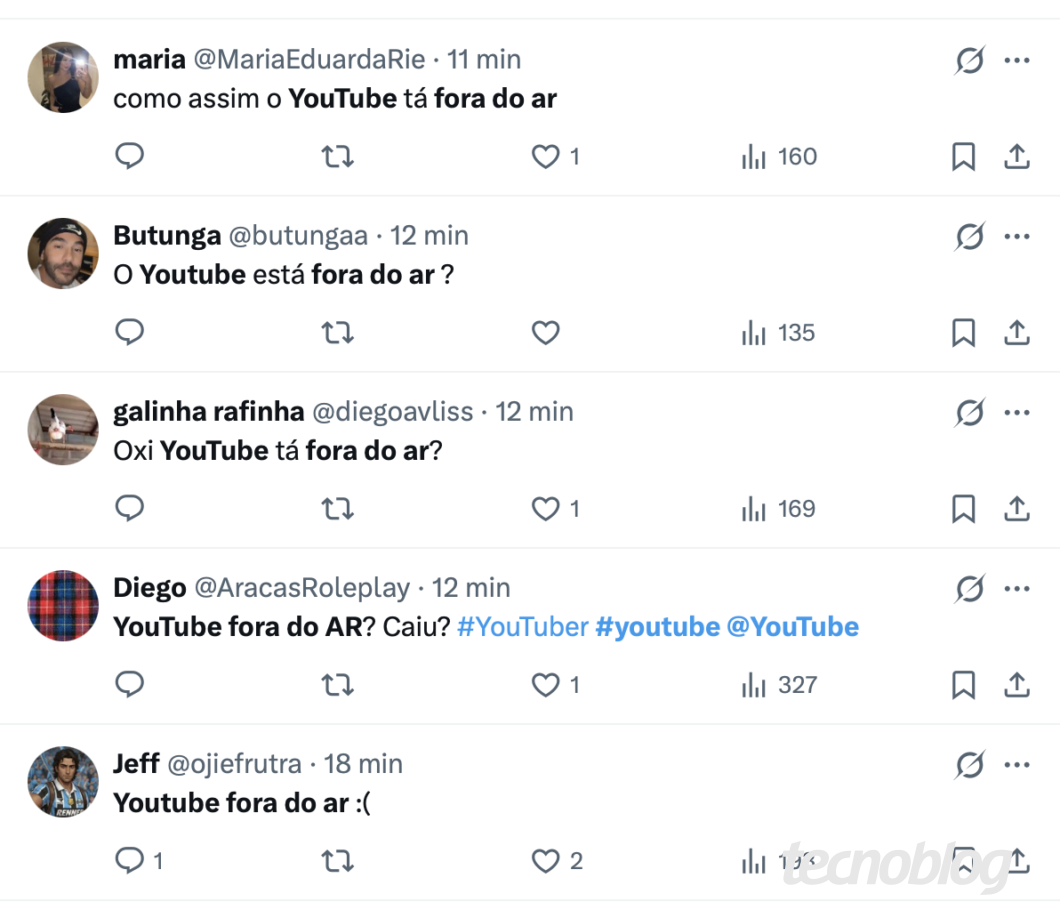Like Butunga's tweet about Youtube
The image size is (1060, 918).
click(545, 332)
